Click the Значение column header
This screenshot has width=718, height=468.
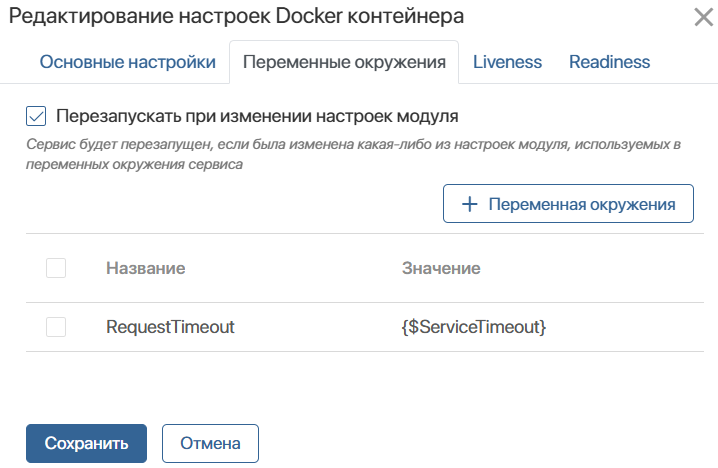click(441, 268)
